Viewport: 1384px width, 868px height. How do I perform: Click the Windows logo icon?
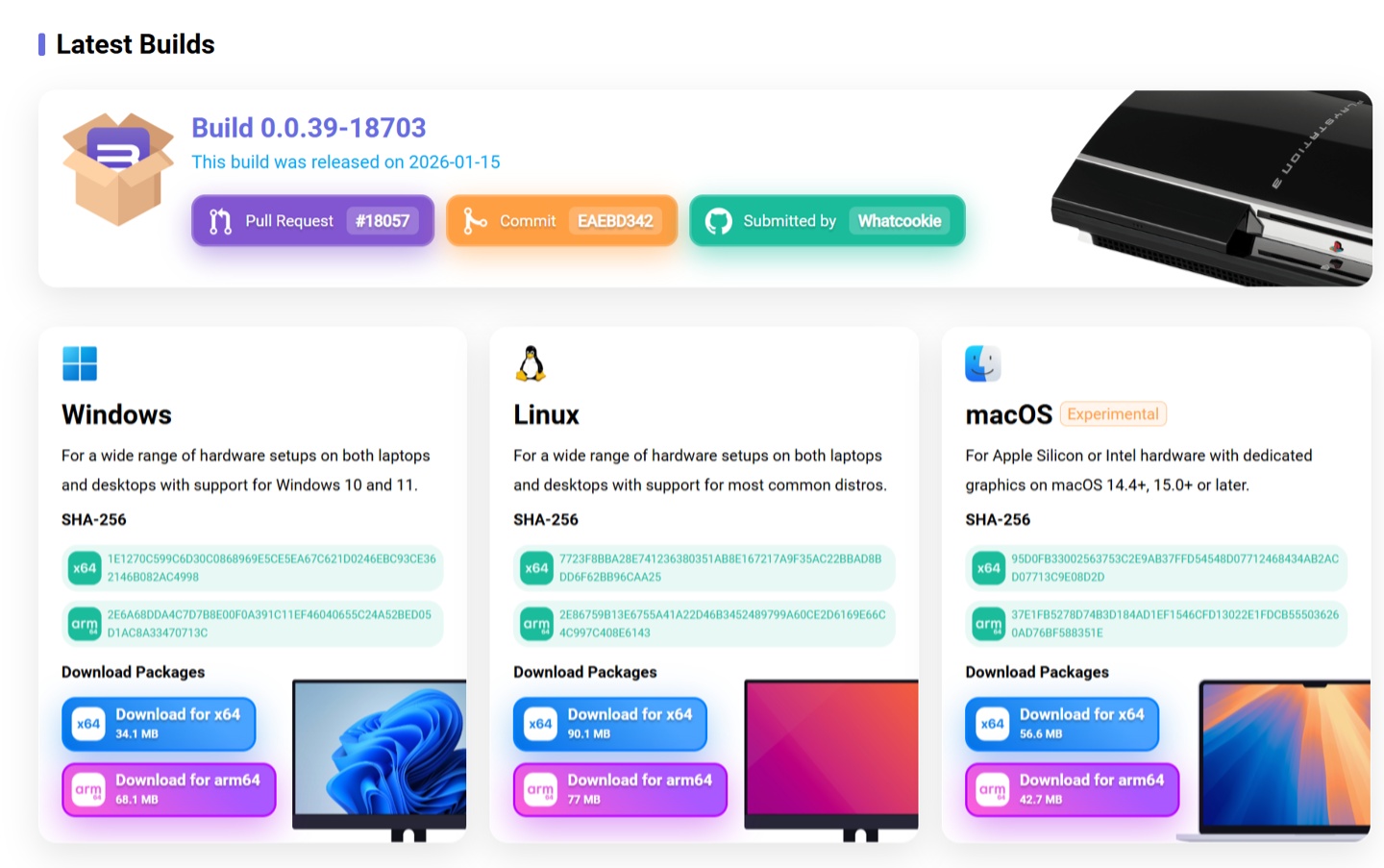click(x=80, y=363)
